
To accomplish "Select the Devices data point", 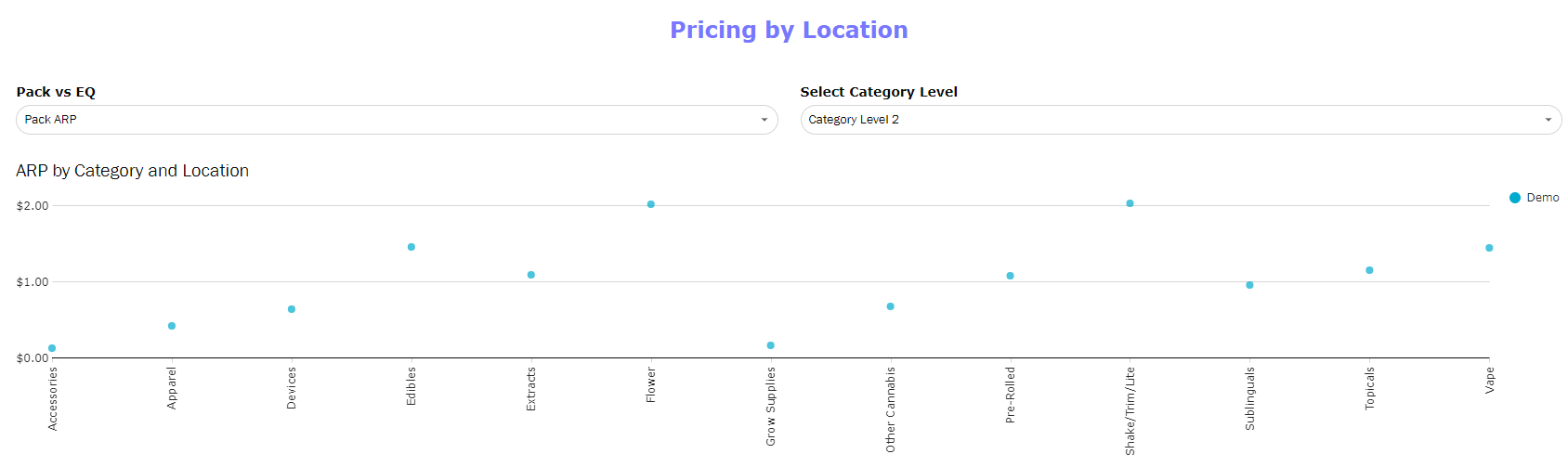I will (292, 309).
